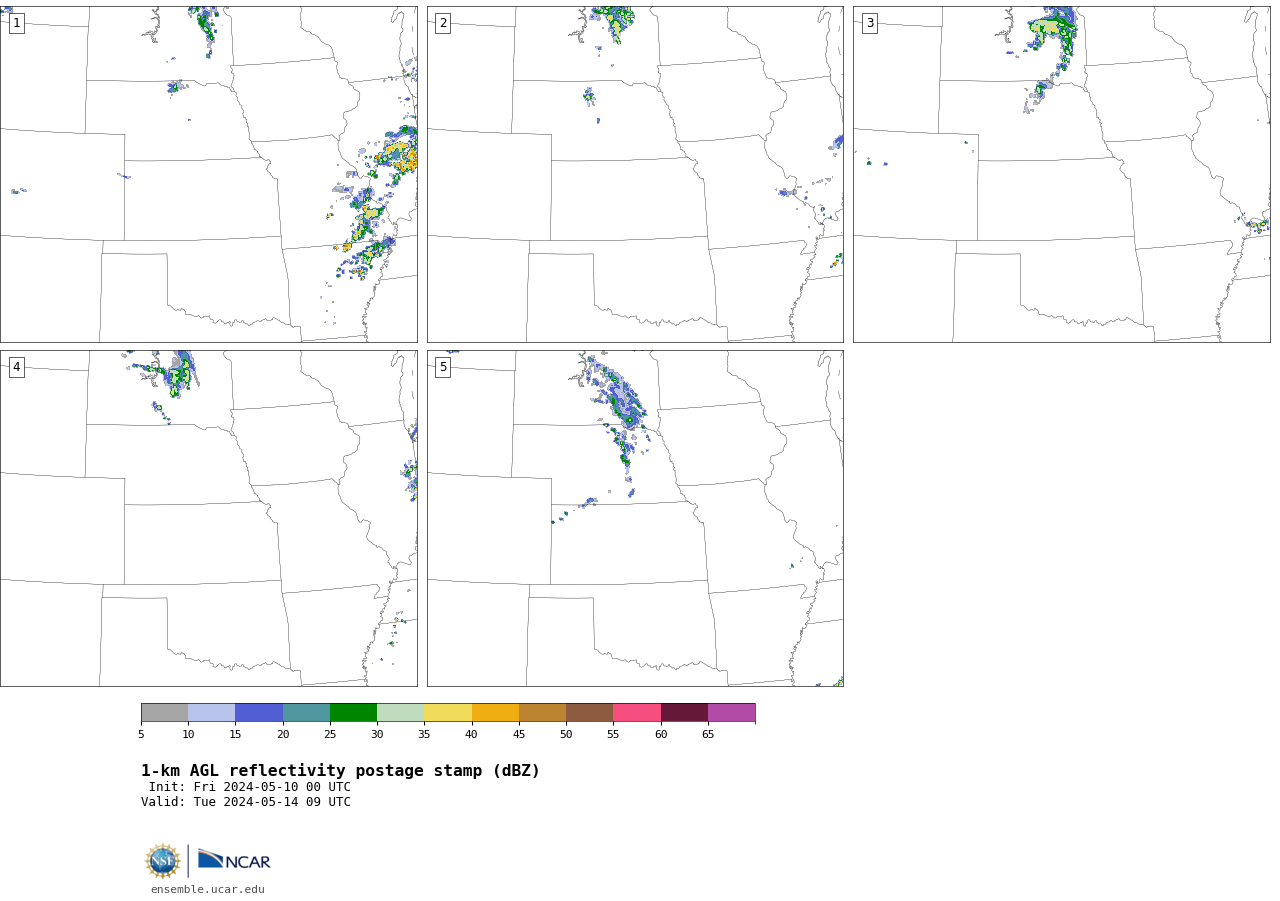Screen dimensions: 1280x901
Task: Click the maroon 60-65 dBZ swatch
Action: click(x=684, y=712)
